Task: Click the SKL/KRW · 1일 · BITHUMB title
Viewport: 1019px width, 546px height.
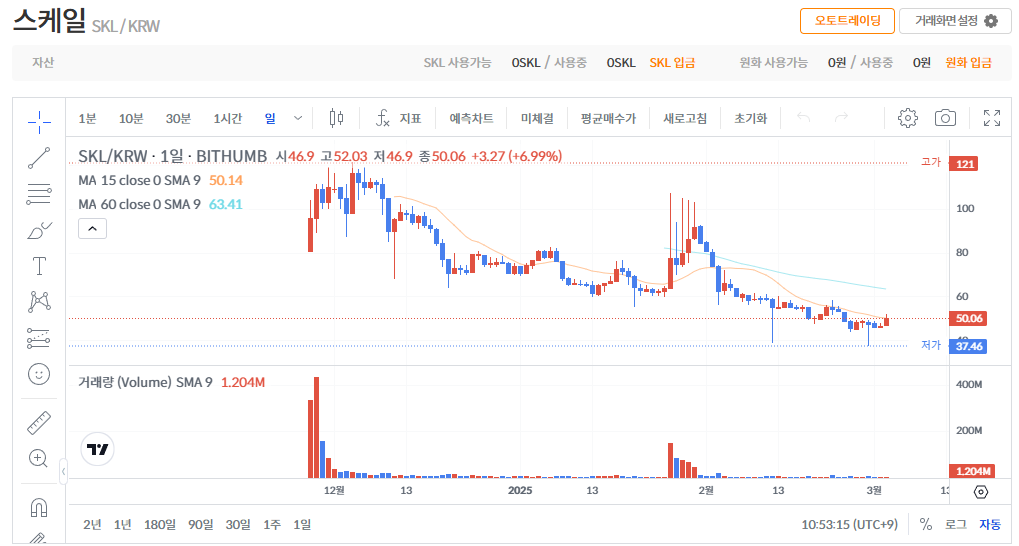Action: click(172, 157)
